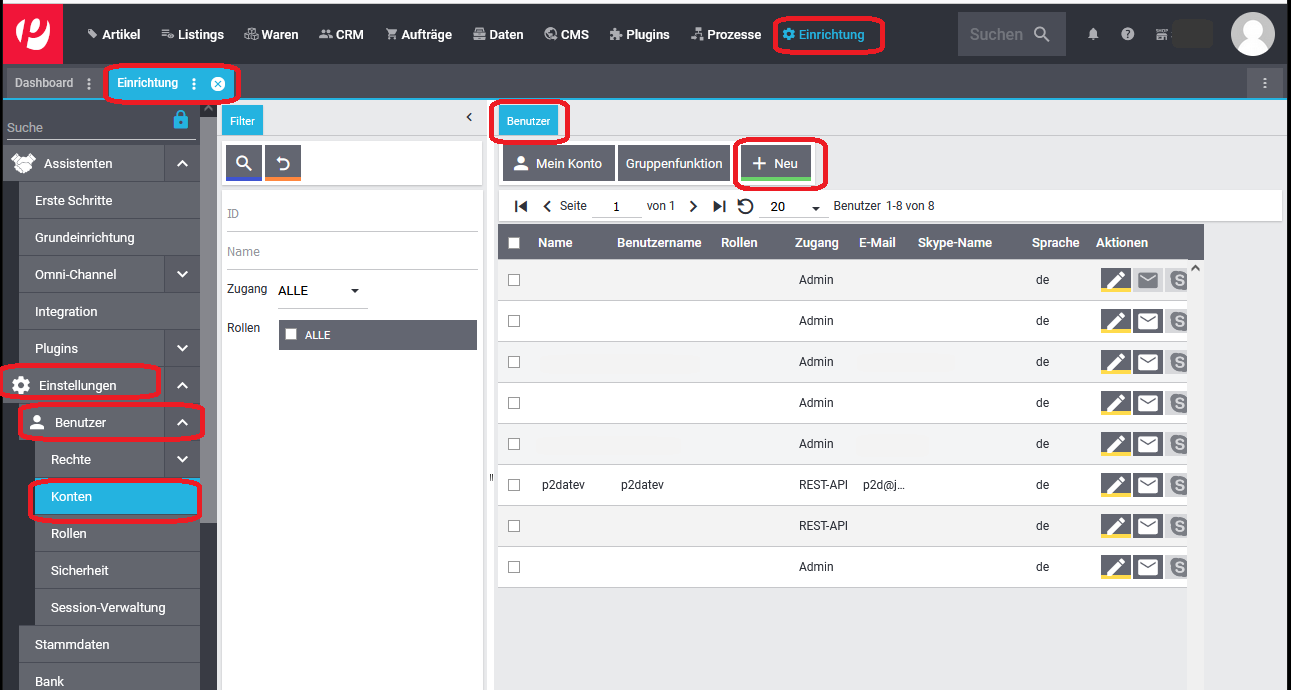Open the Zugang ALLE dropdown

click(x=320, y=291)
